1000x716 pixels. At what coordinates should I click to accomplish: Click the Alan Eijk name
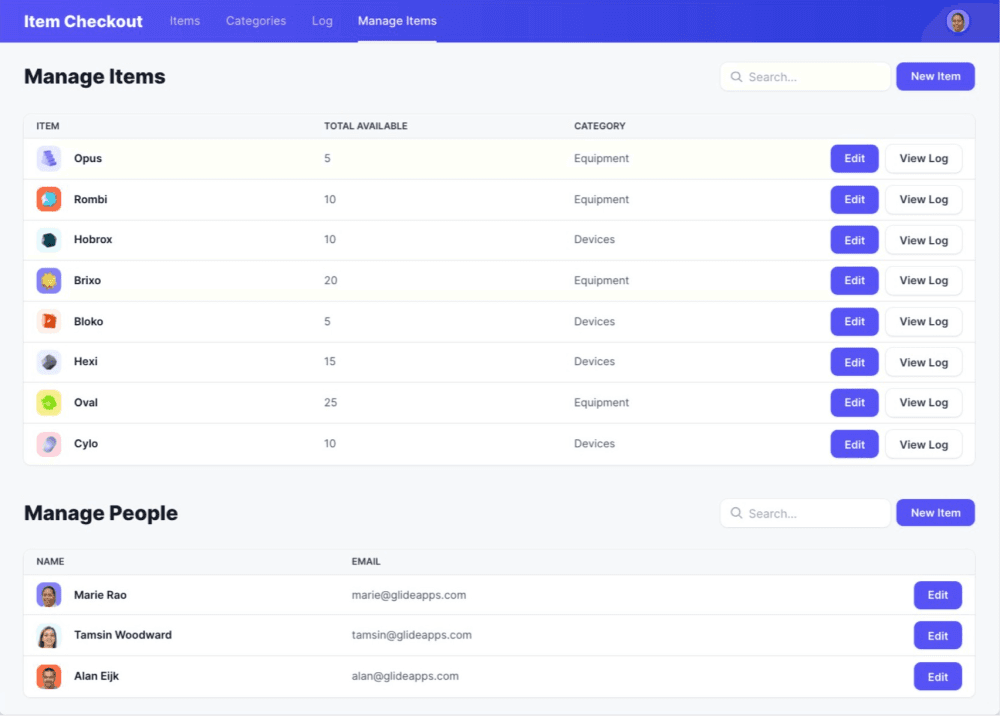point(96,676)
